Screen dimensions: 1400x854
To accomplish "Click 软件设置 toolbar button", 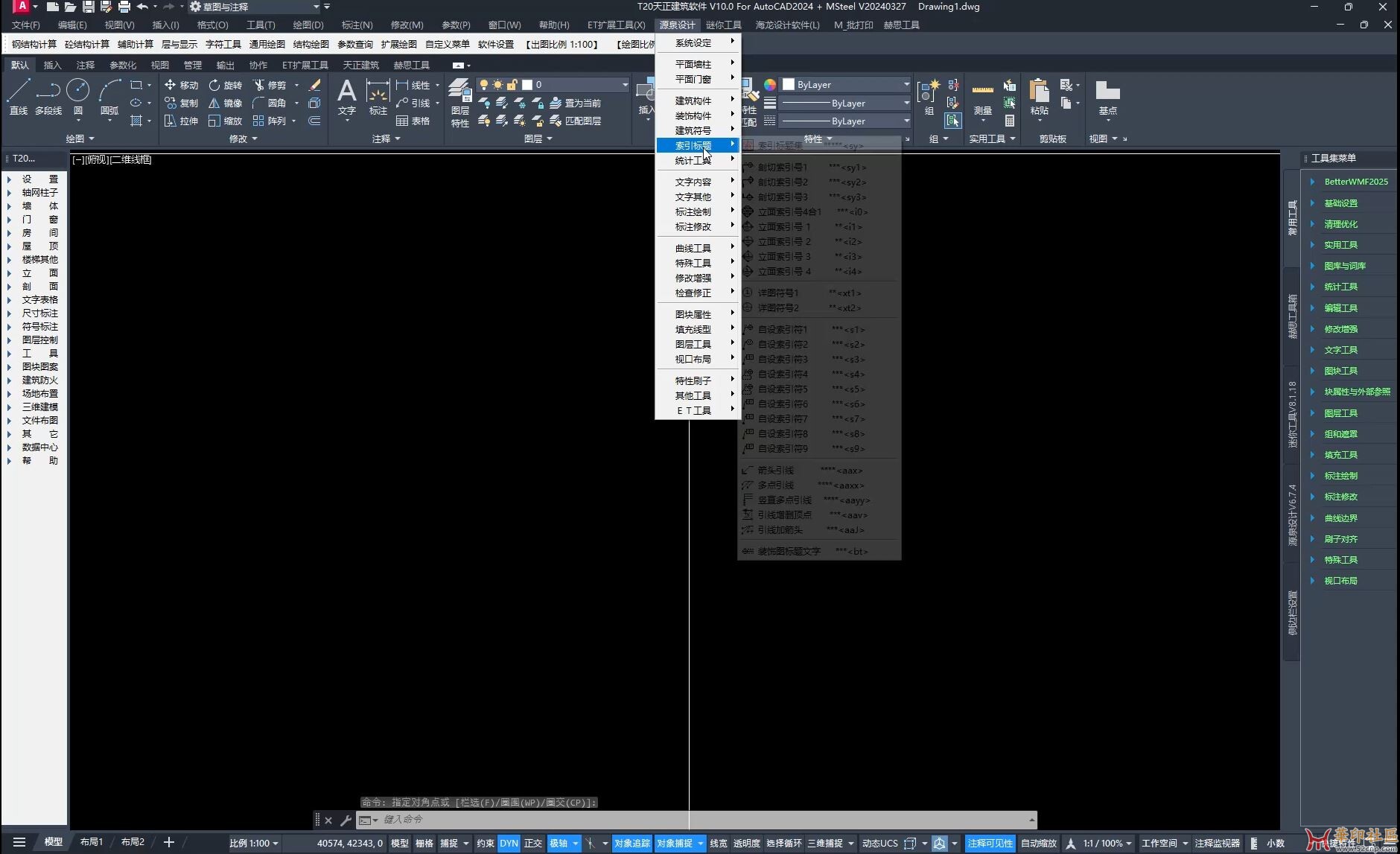I will tap(496, 45).
